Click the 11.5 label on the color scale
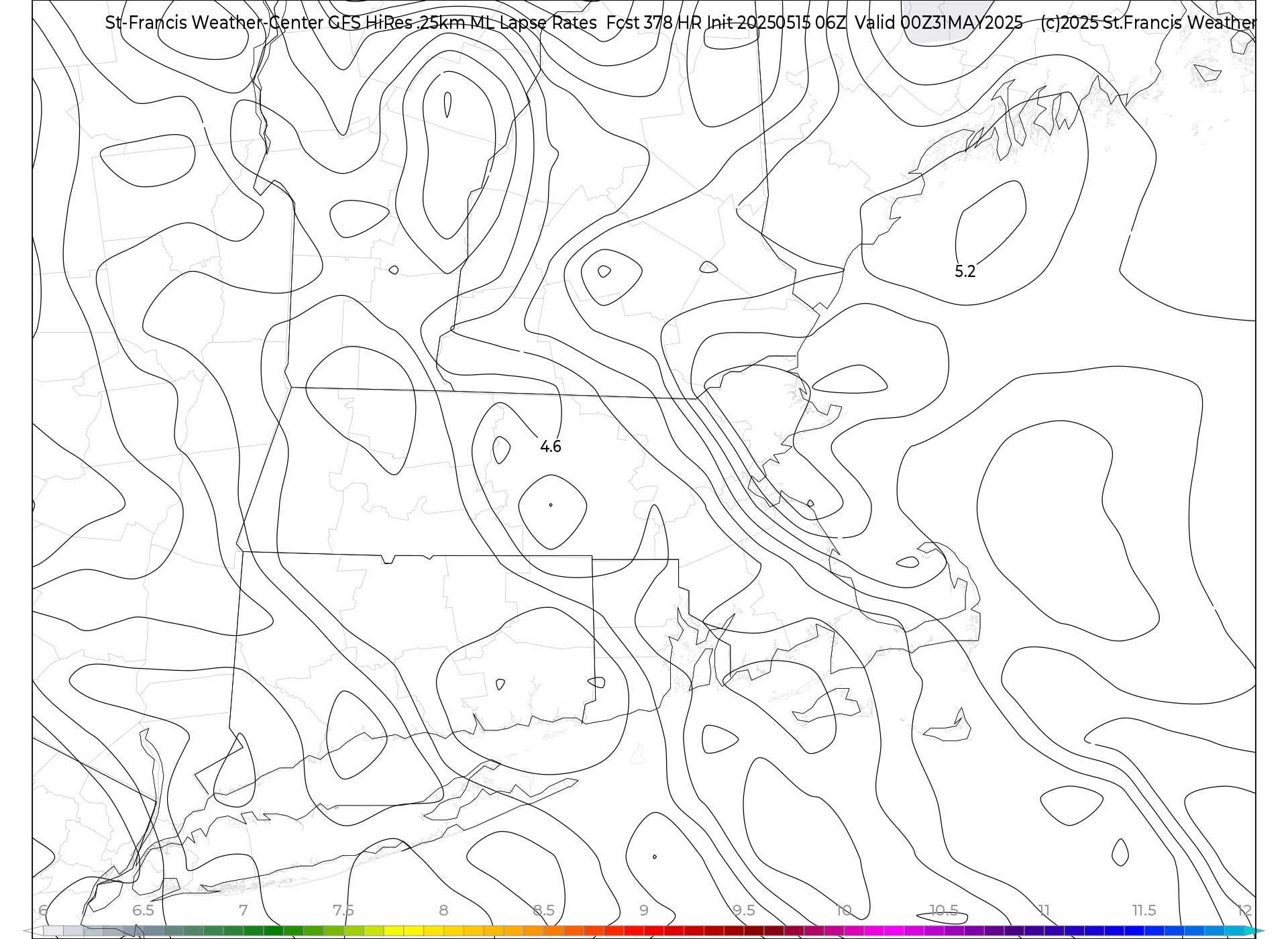Image resolution: width=1288 pixels, height=939 pixels. 1144,911
